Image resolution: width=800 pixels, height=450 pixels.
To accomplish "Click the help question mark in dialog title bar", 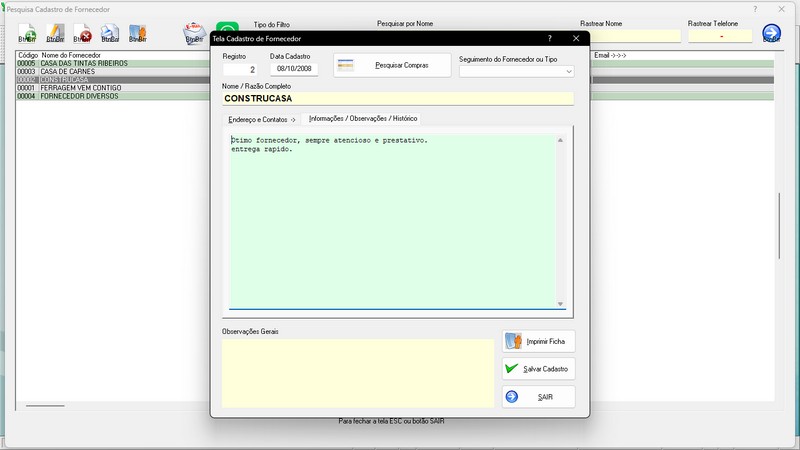I will (x=549, y=38).
